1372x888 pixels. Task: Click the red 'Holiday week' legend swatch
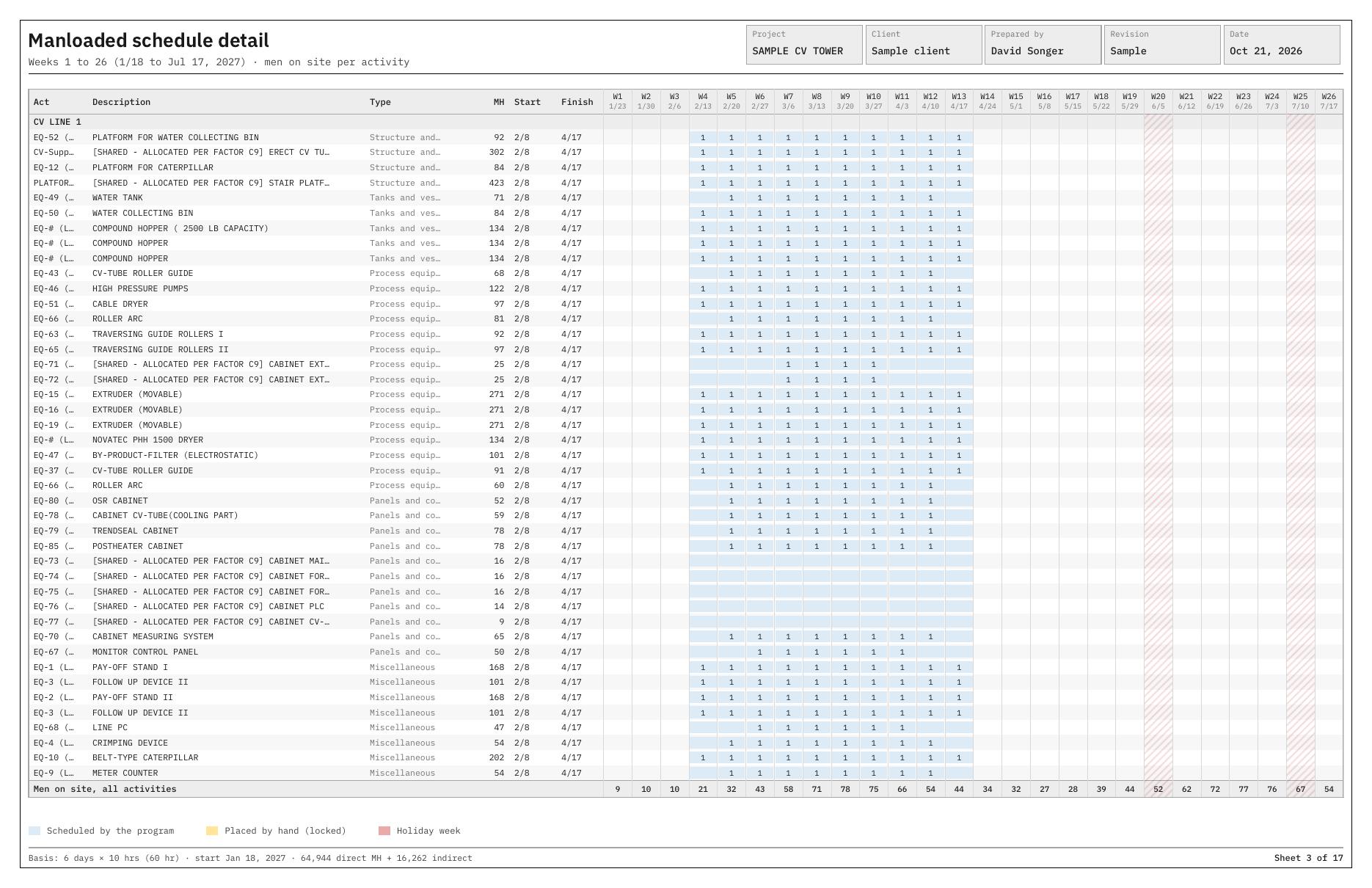384,831
